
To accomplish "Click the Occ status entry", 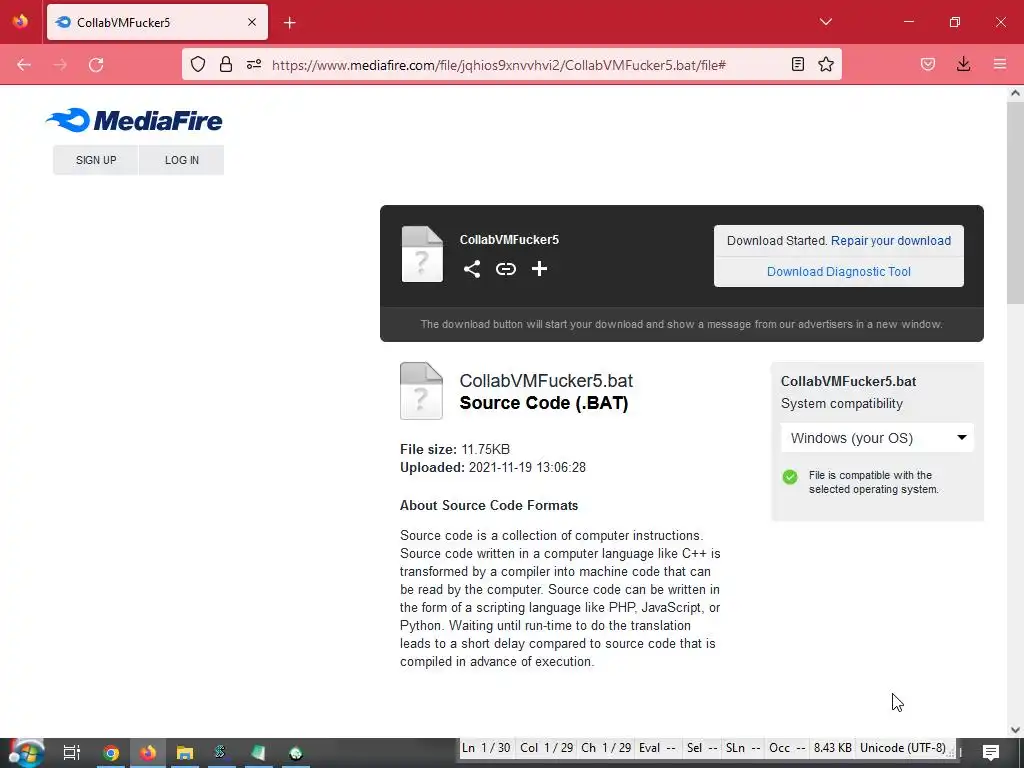I will tap(787, 748).
